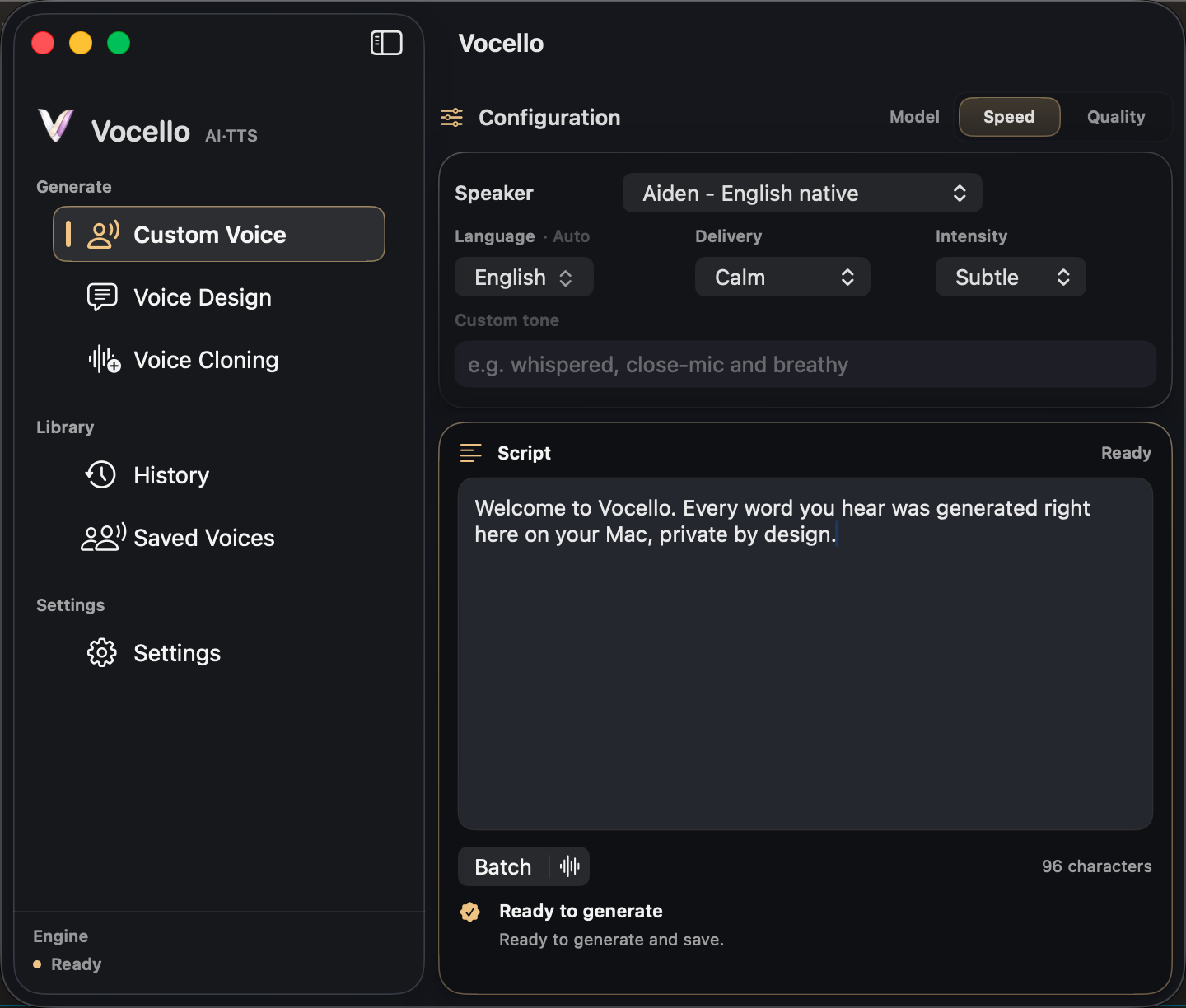Click the Batch button

tap(503, 866)
